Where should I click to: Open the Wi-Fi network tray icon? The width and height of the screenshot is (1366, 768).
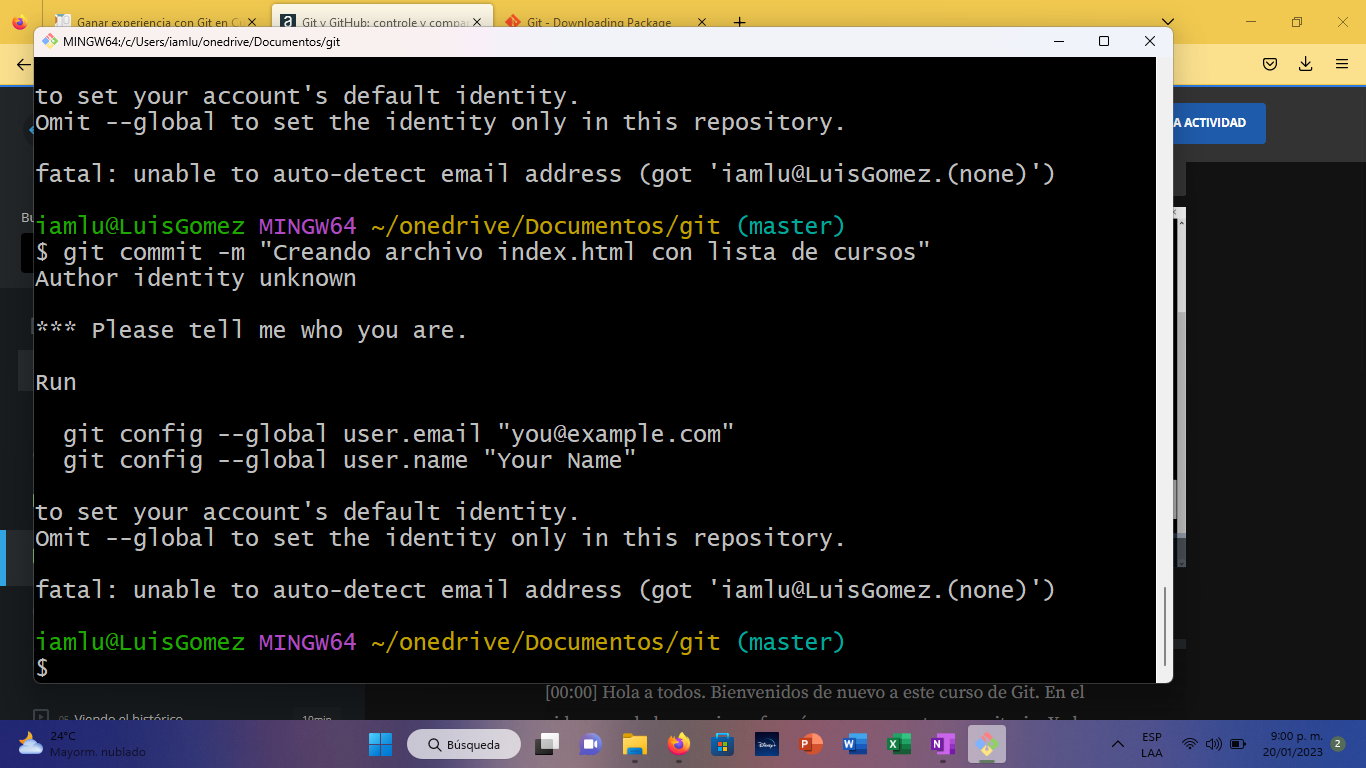tap(1190, 744)
